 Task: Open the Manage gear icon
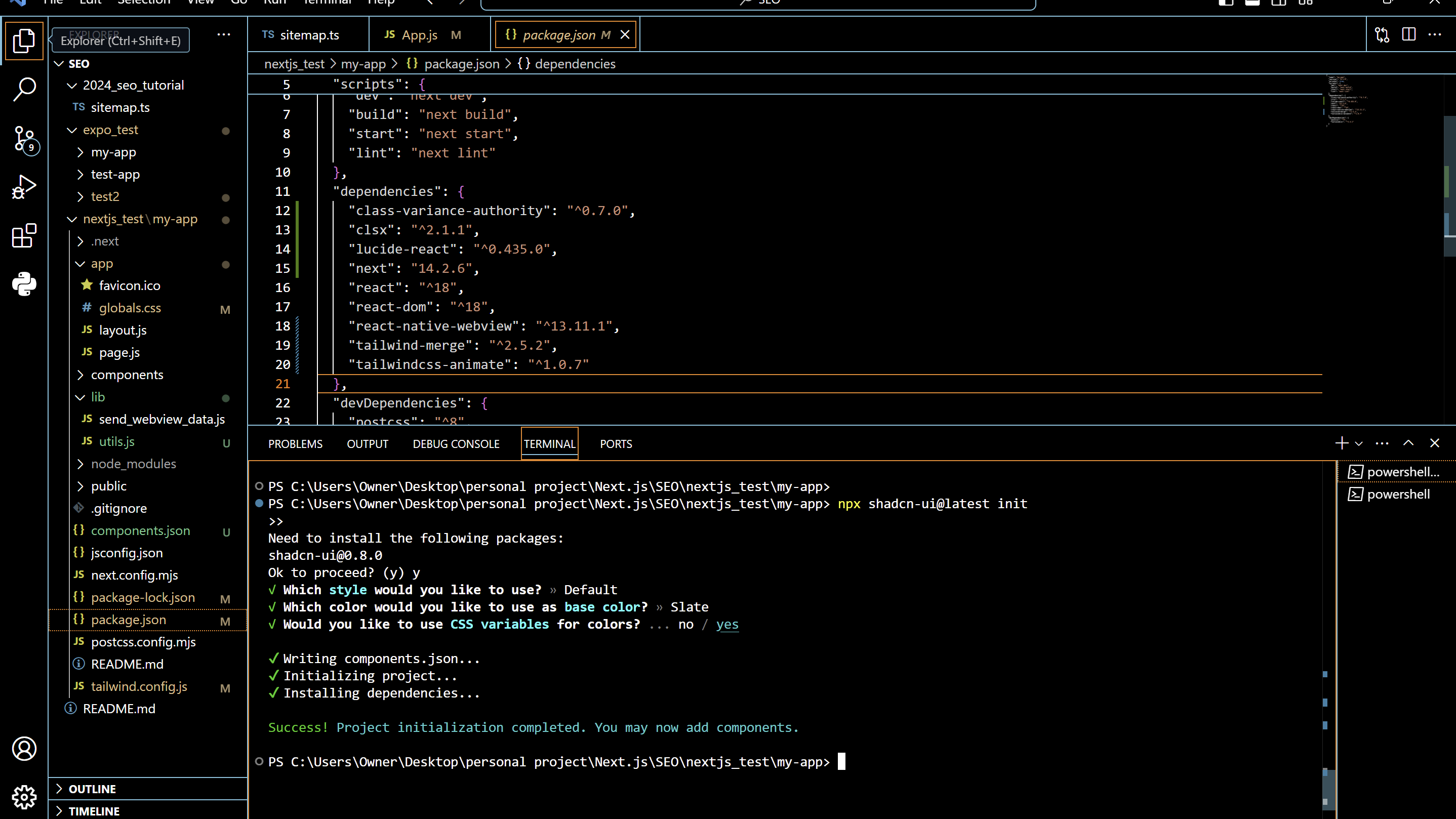click(x=24, y=797)
